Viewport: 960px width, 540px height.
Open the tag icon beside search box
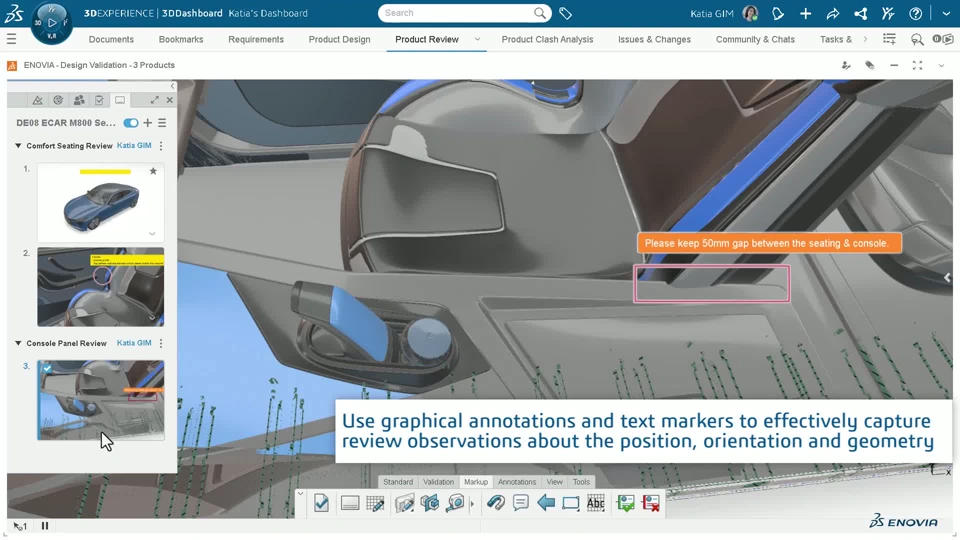[566, 13]
